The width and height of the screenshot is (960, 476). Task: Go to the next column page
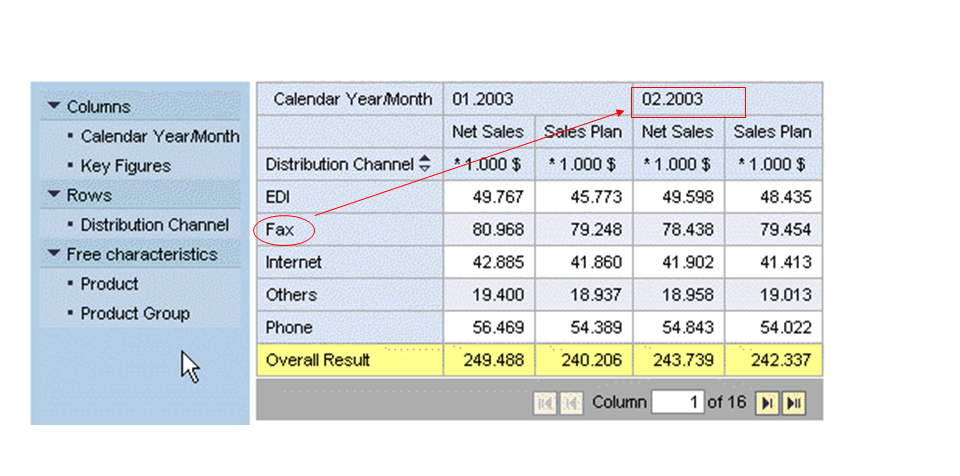(767, 403)
